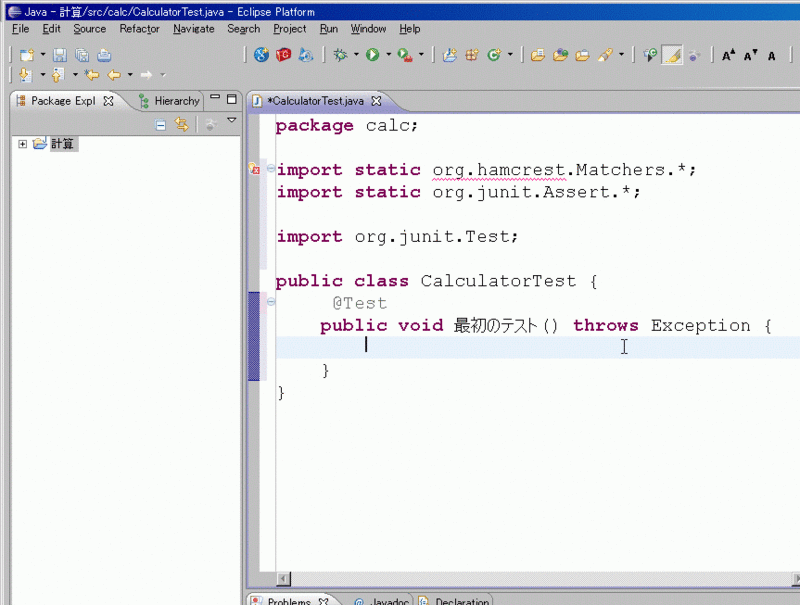
Task: Click the Save toolbar icon
Action: point(60,55)
